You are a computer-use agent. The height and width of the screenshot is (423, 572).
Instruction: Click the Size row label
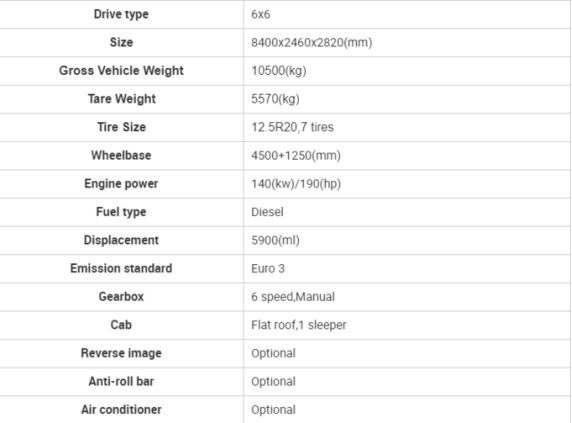[121, 42]
